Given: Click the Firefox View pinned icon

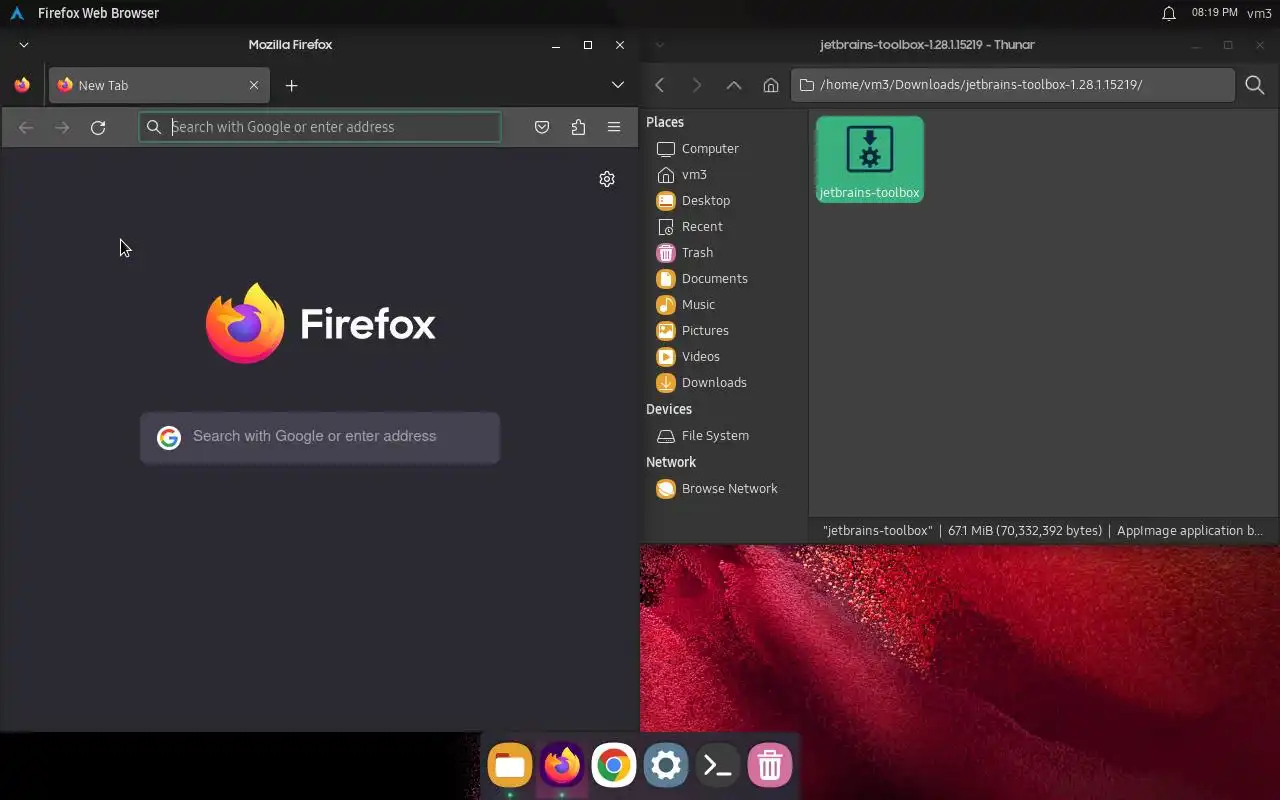Looking at the screenshot, I should coord(22,85).
